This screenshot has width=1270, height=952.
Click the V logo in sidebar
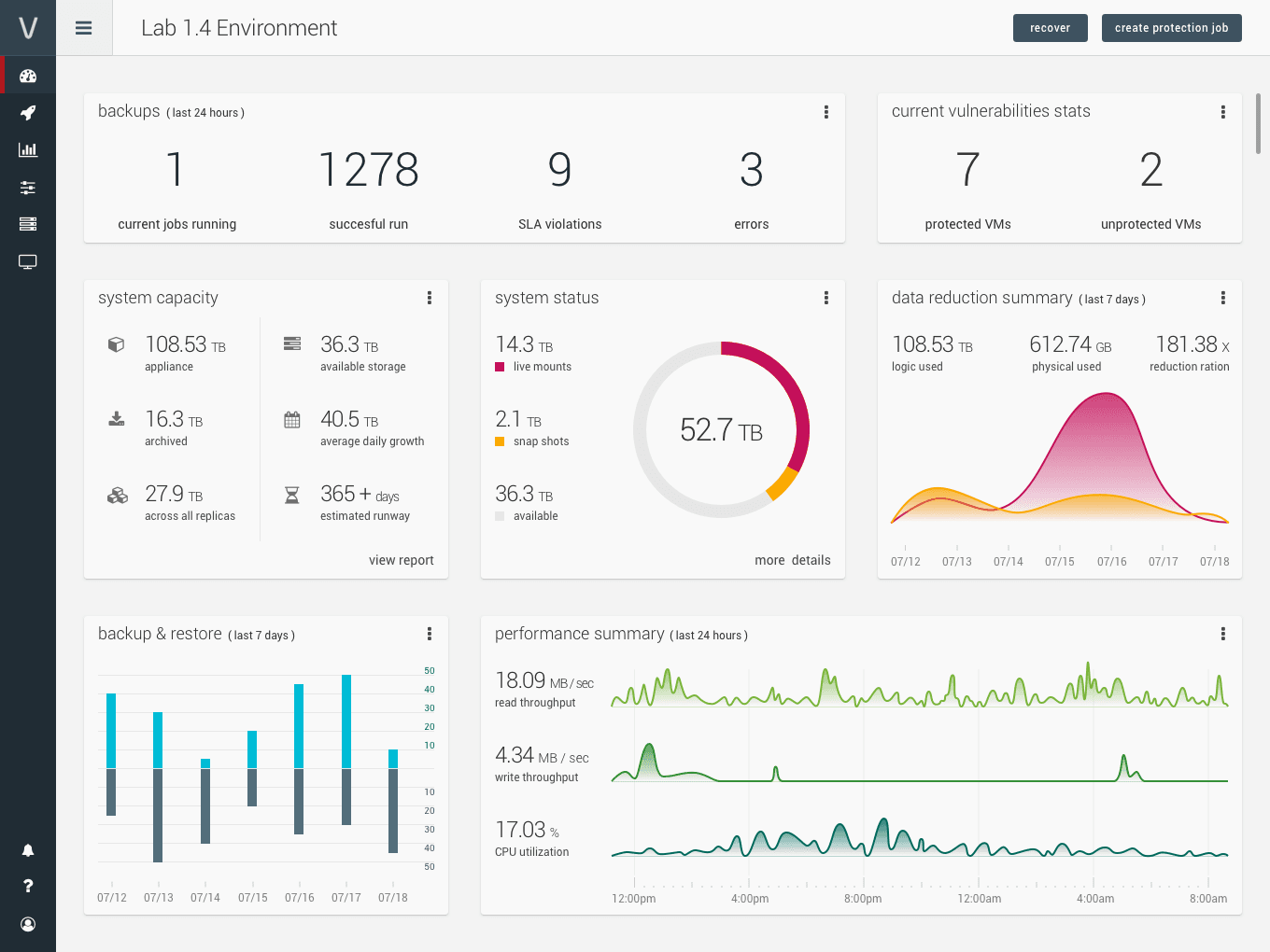point(28,28)
